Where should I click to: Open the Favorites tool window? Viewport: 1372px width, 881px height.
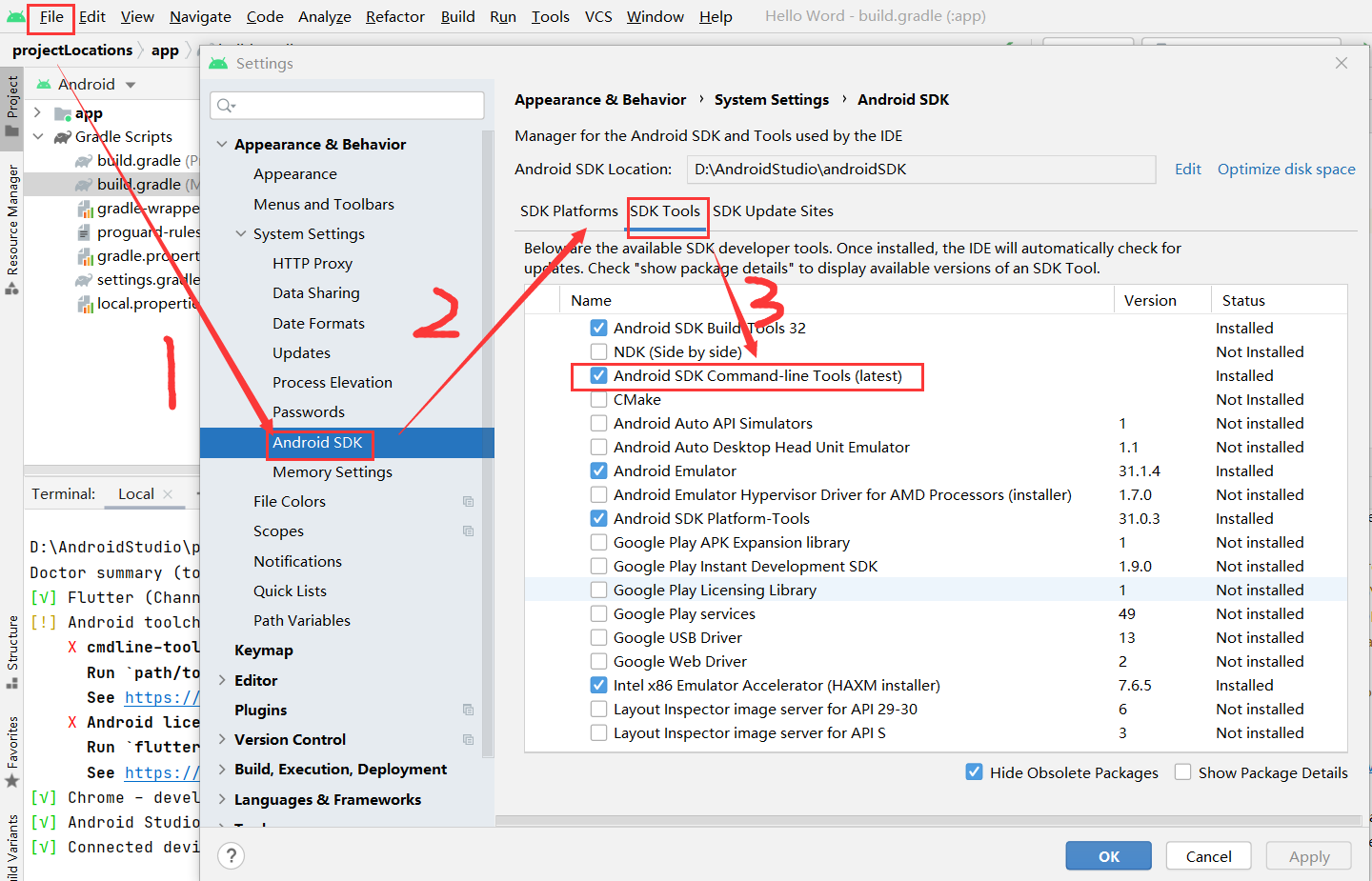click(x=12, y=752)
